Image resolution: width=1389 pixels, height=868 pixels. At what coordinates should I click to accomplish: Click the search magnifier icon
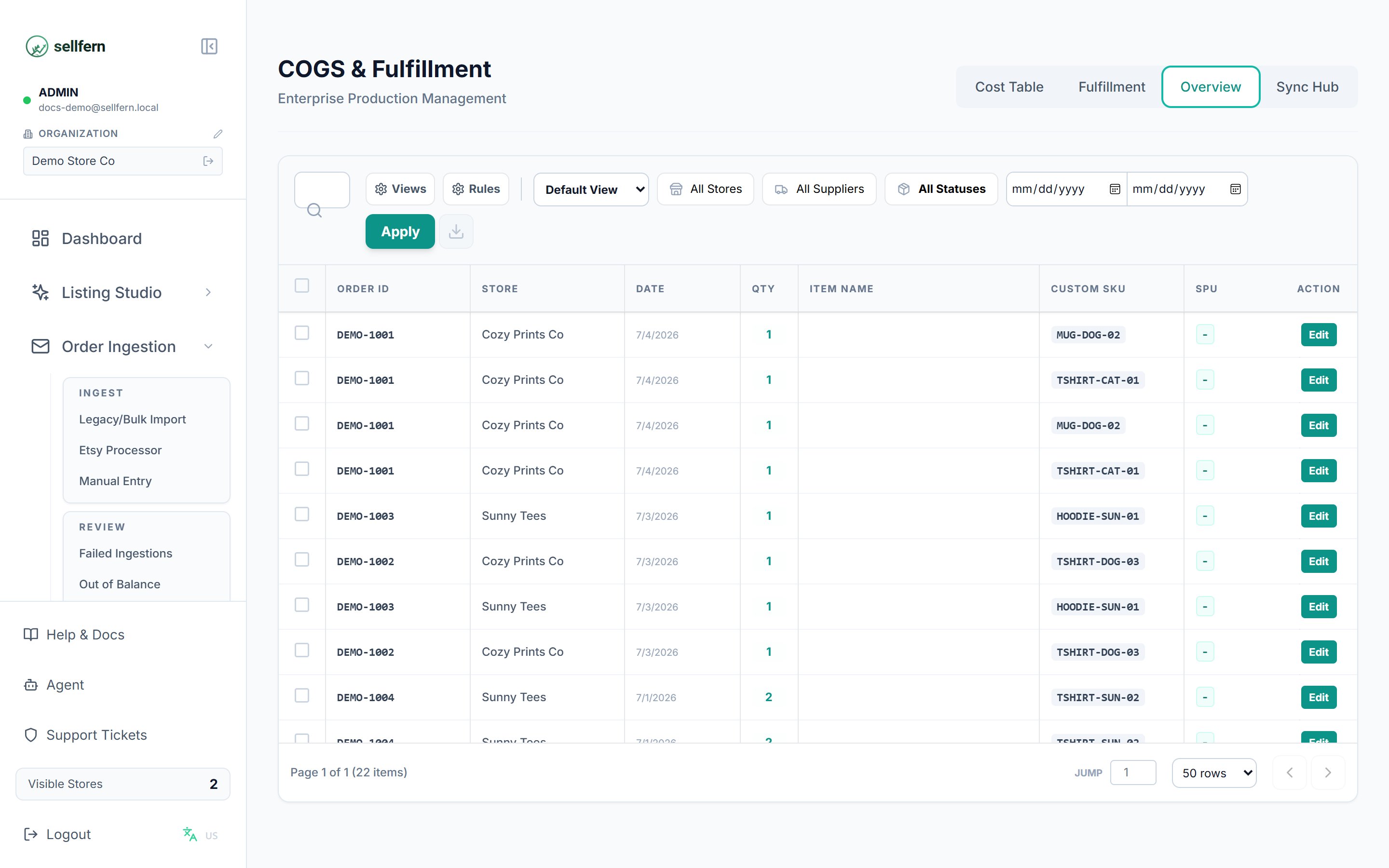click(314, 210)
